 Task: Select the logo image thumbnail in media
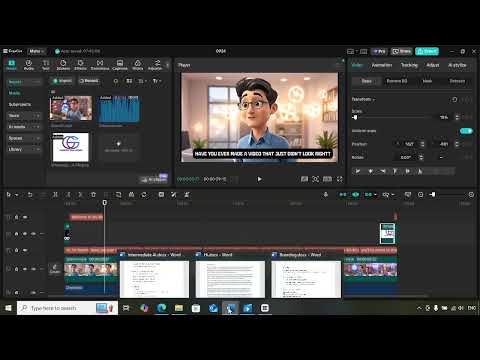[x=71, y=147]
